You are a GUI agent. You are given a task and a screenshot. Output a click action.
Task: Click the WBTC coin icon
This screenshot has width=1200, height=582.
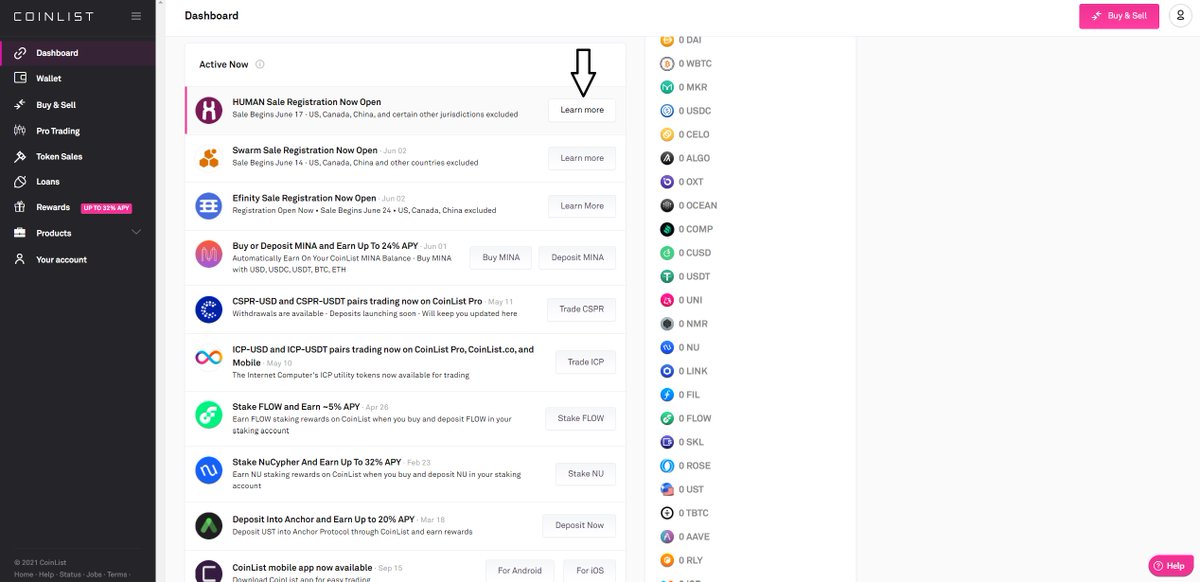(667, 63)
